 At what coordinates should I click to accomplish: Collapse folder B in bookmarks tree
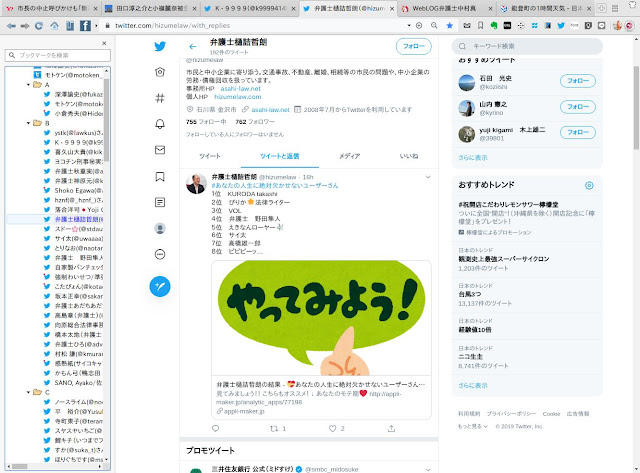point(28,123)
